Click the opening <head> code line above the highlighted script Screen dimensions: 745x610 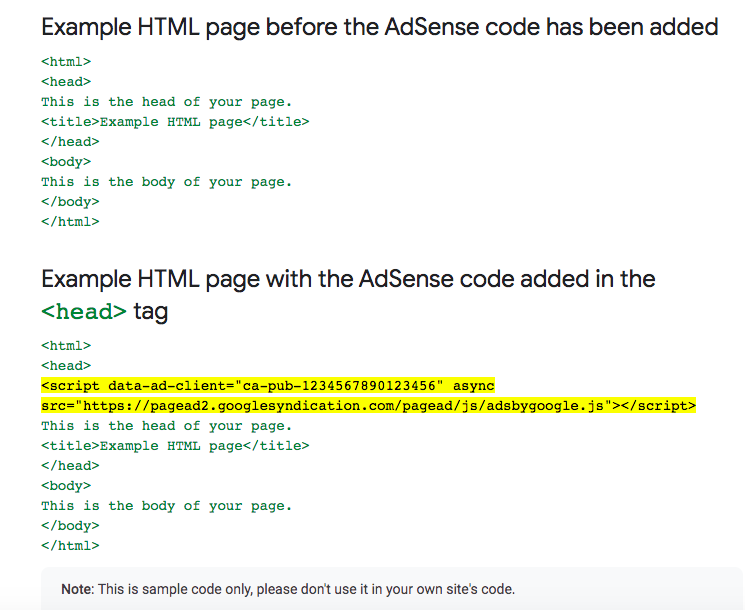point(66,365)
